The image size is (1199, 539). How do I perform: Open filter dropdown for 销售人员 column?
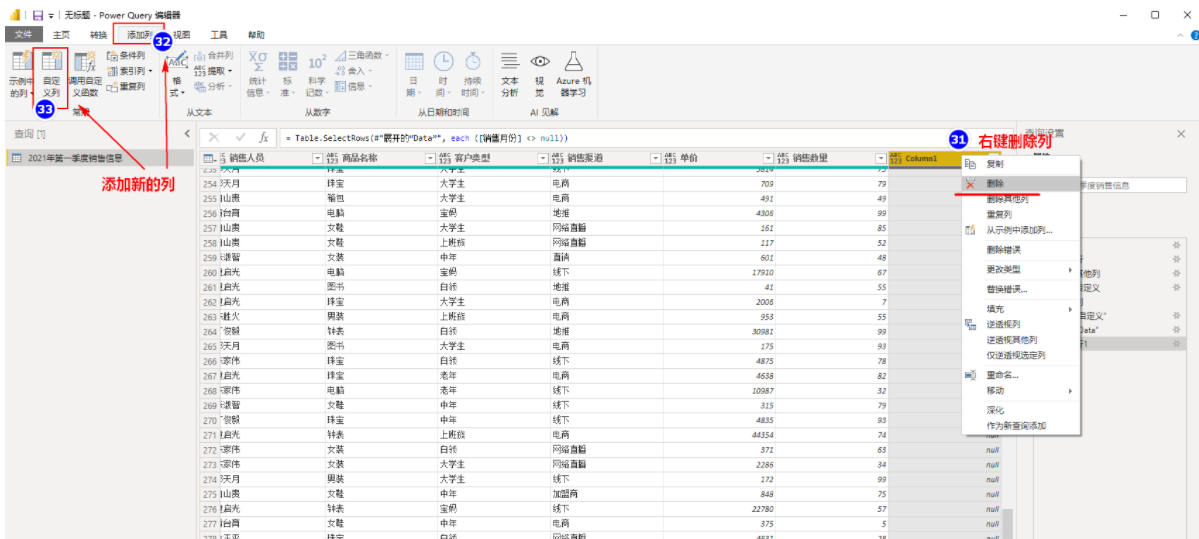[318, 158]
